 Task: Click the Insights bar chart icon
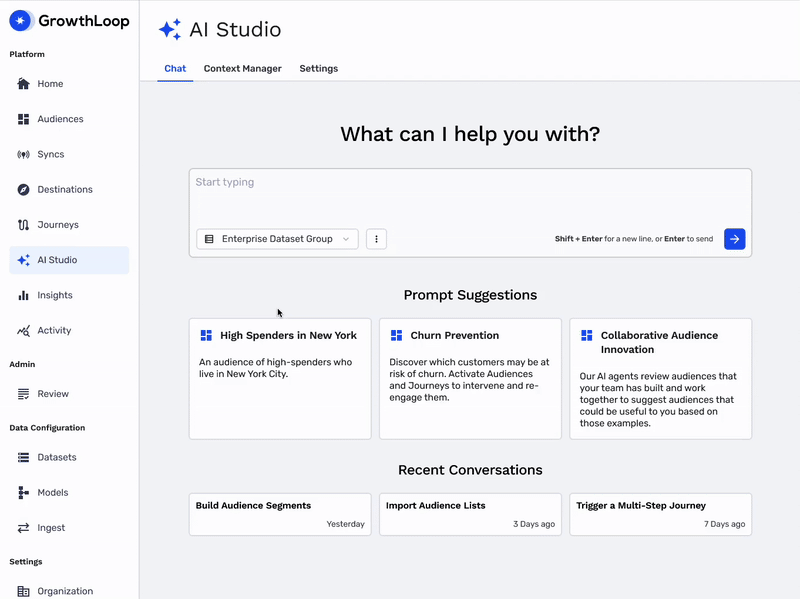(24, 296)
